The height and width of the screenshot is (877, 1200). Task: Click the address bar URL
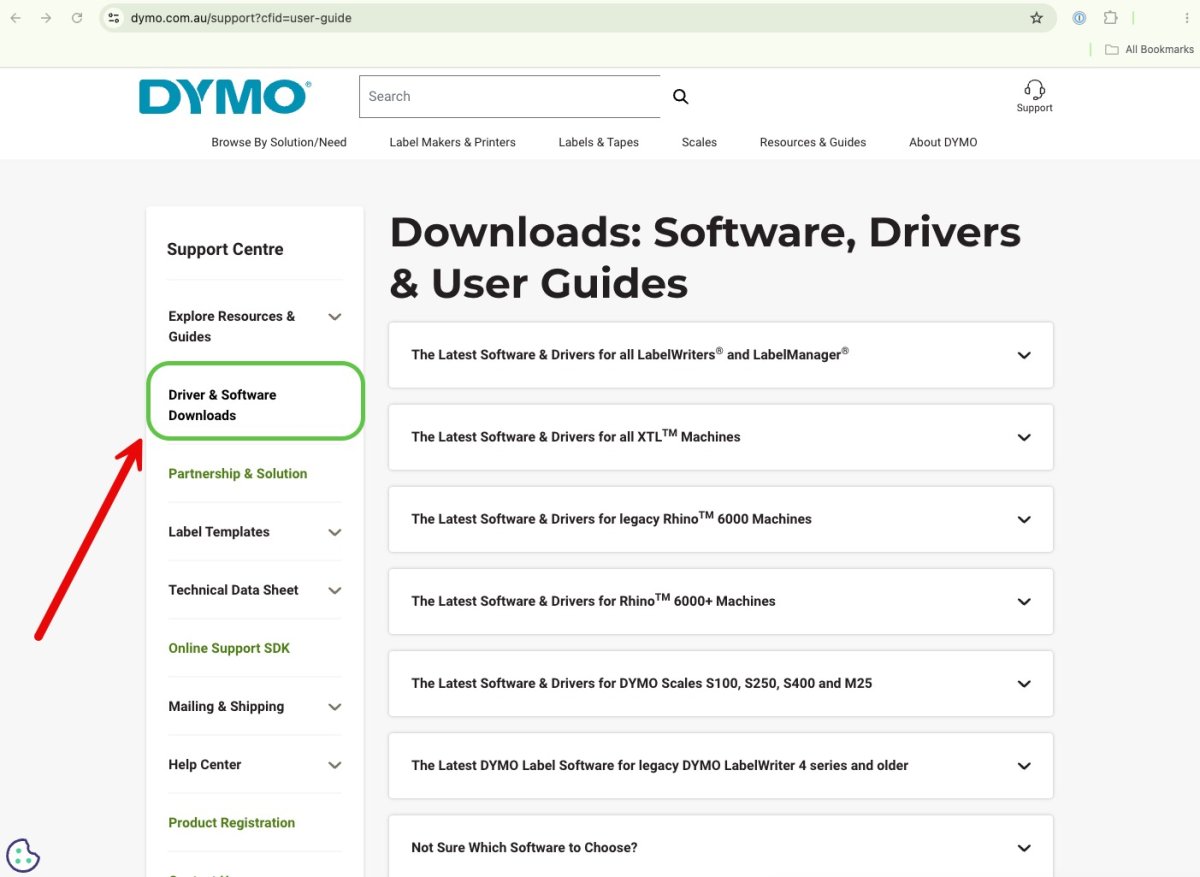[241, 18]
